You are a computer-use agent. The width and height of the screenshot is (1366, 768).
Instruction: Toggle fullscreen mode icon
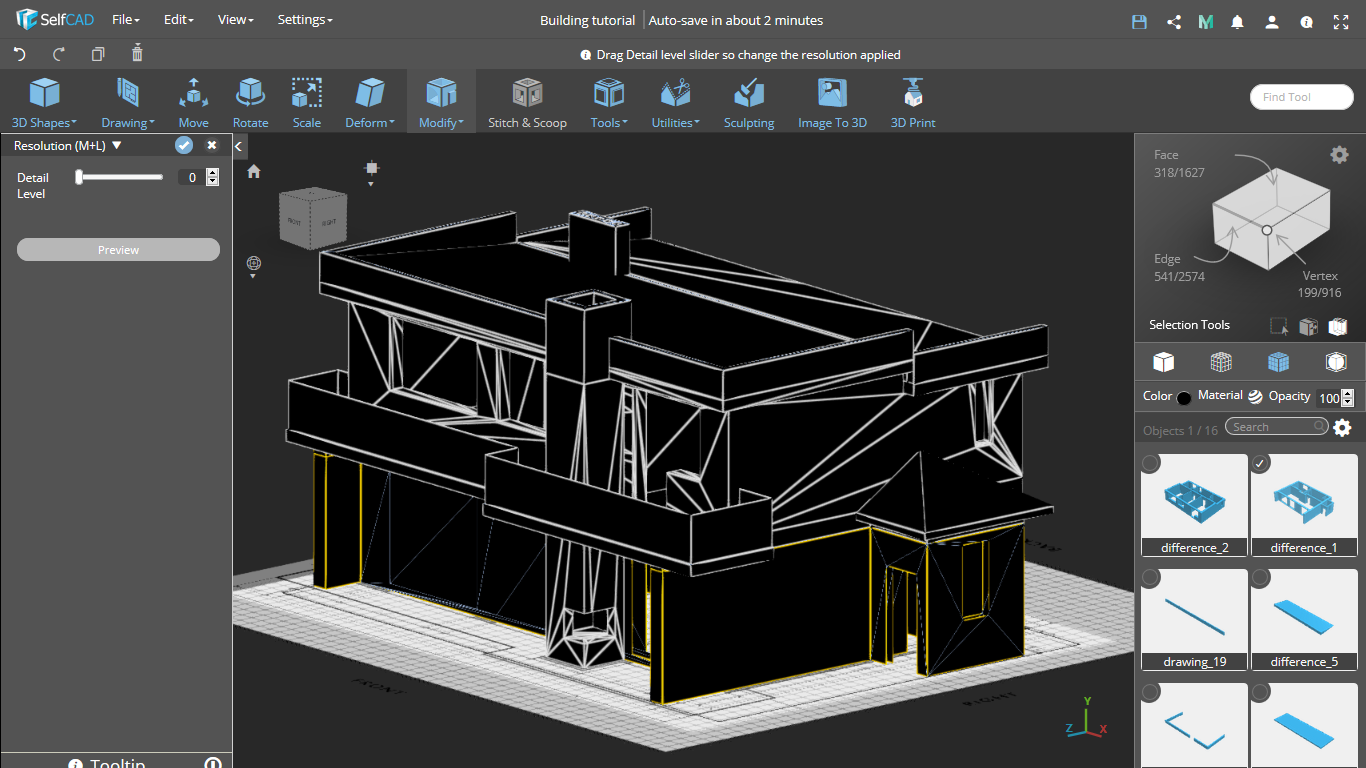pos(1341,21)
